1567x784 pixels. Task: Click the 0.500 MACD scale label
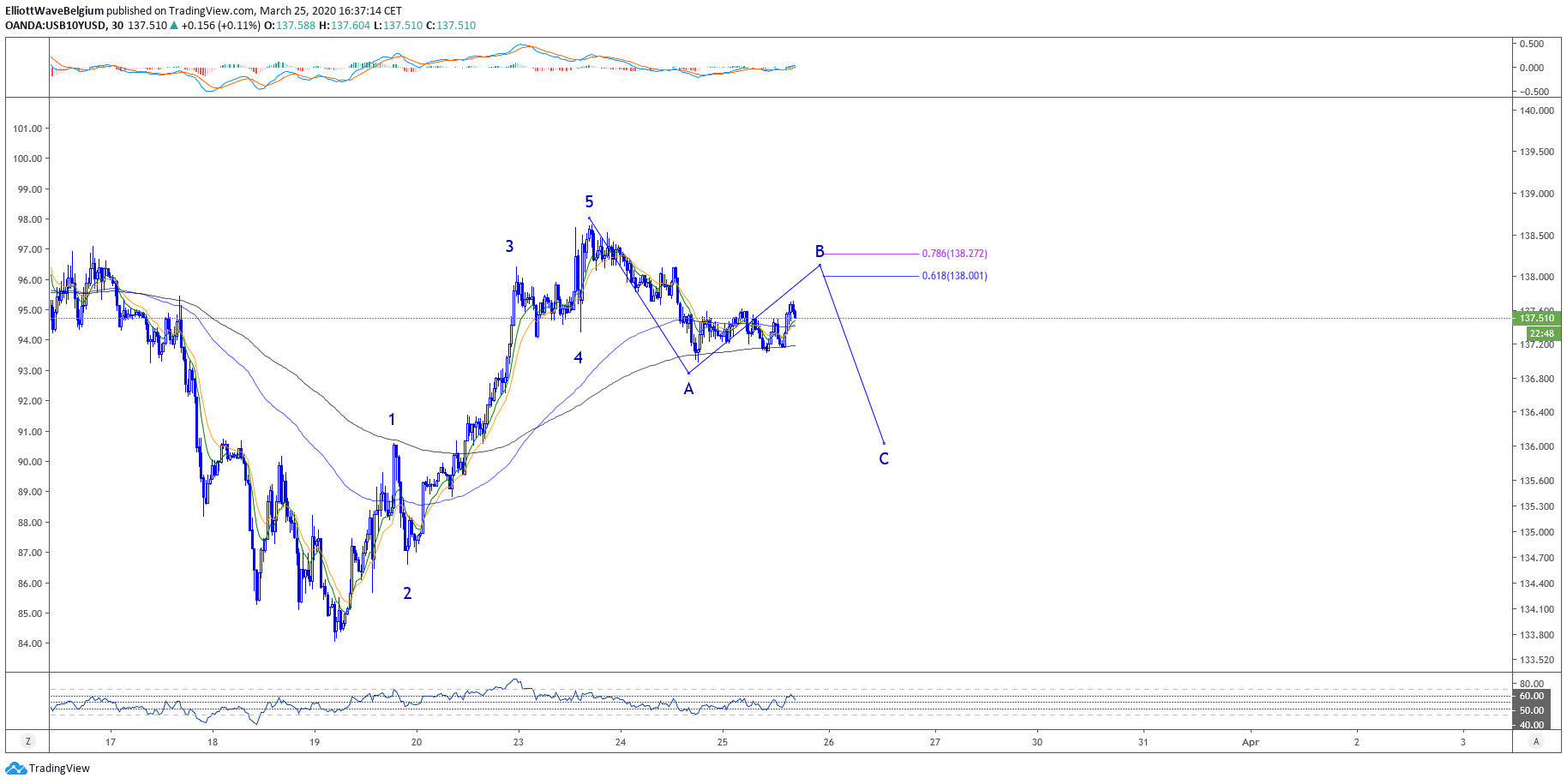click(x=1532, y=44)
